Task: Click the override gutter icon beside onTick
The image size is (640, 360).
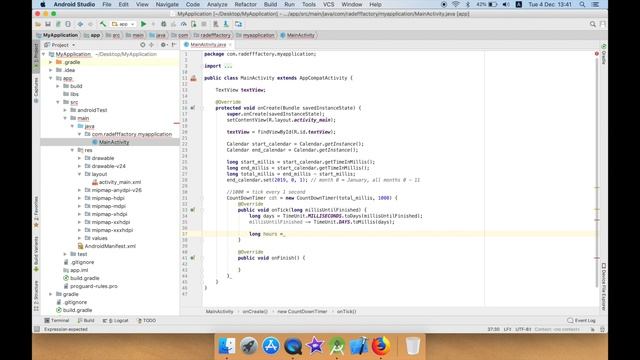Action: (x=193, y=210)
